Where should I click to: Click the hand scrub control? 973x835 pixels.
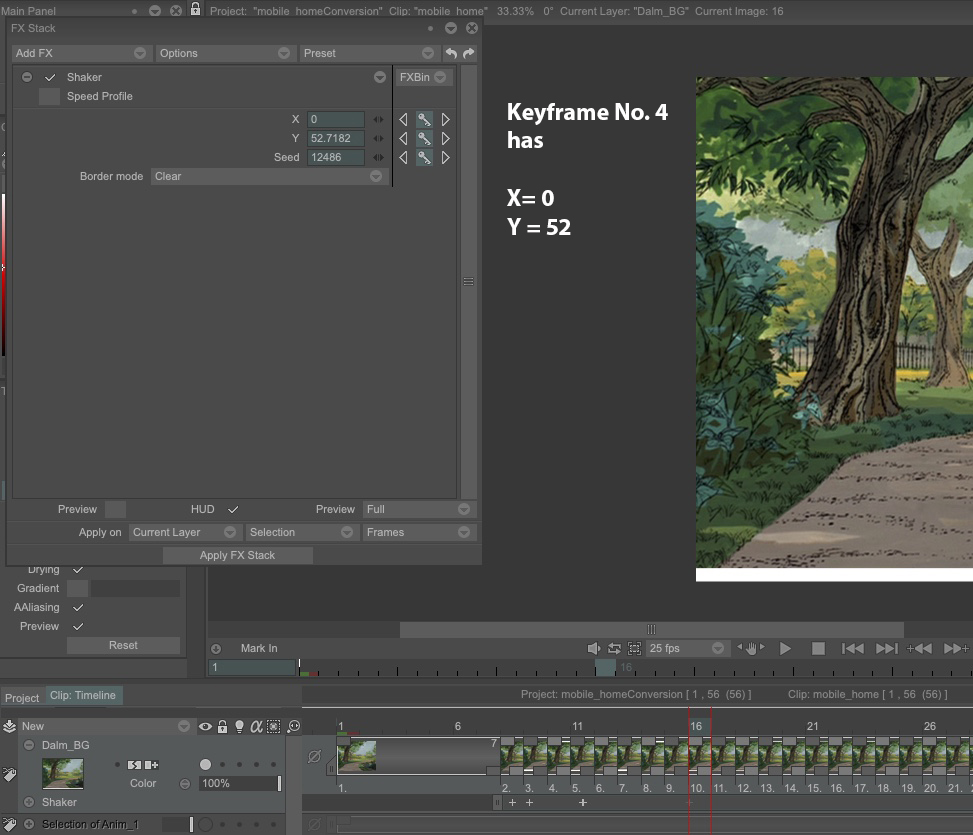[x=751, y=648]
